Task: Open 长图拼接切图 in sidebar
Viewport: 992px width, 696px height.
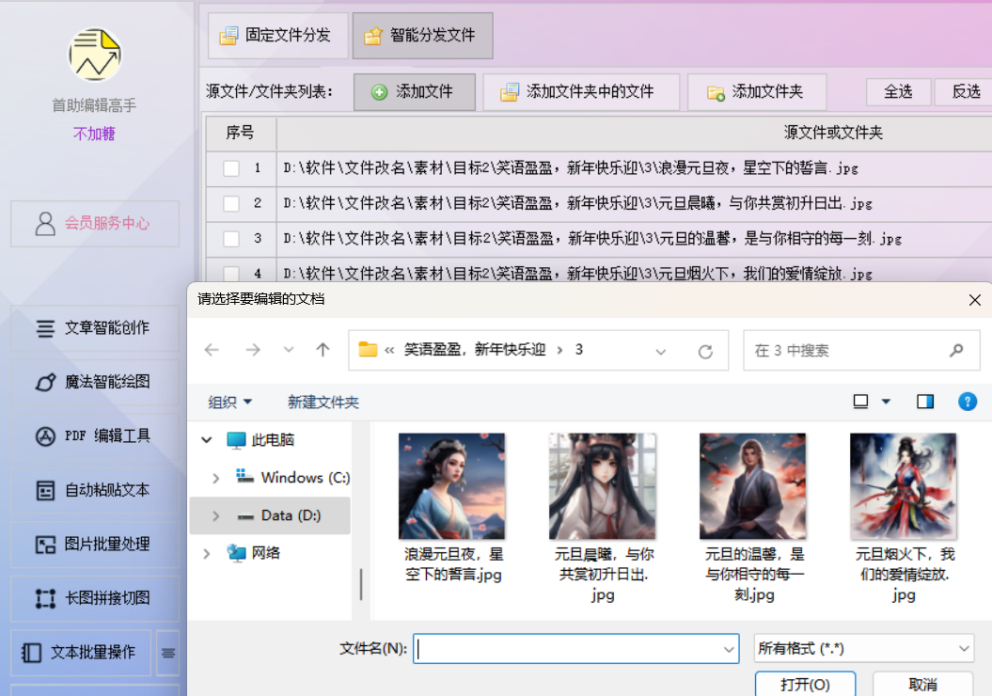Action: [95, 598]
